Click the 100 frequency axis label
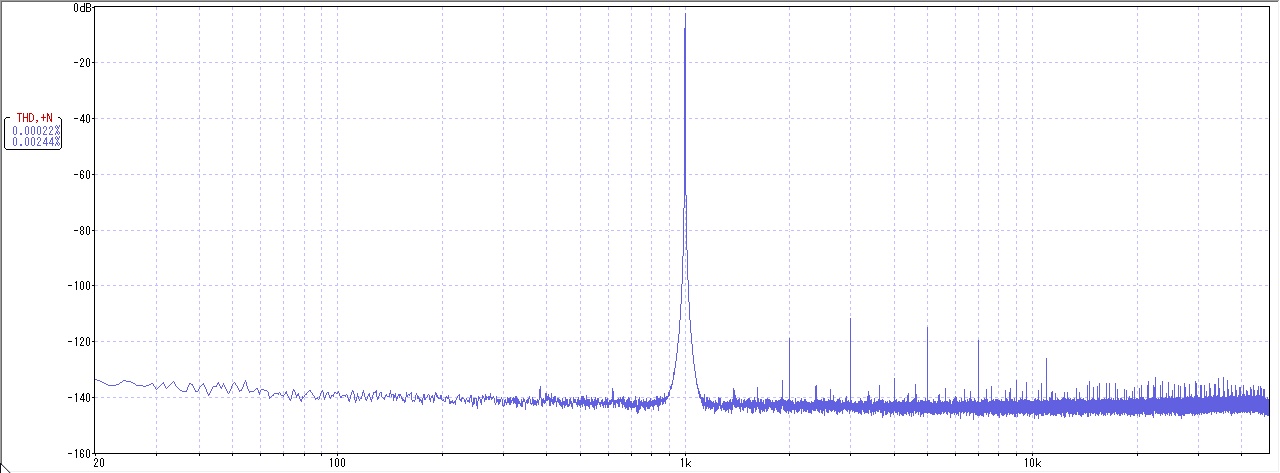1280x473 pixels. coord(337,464)
